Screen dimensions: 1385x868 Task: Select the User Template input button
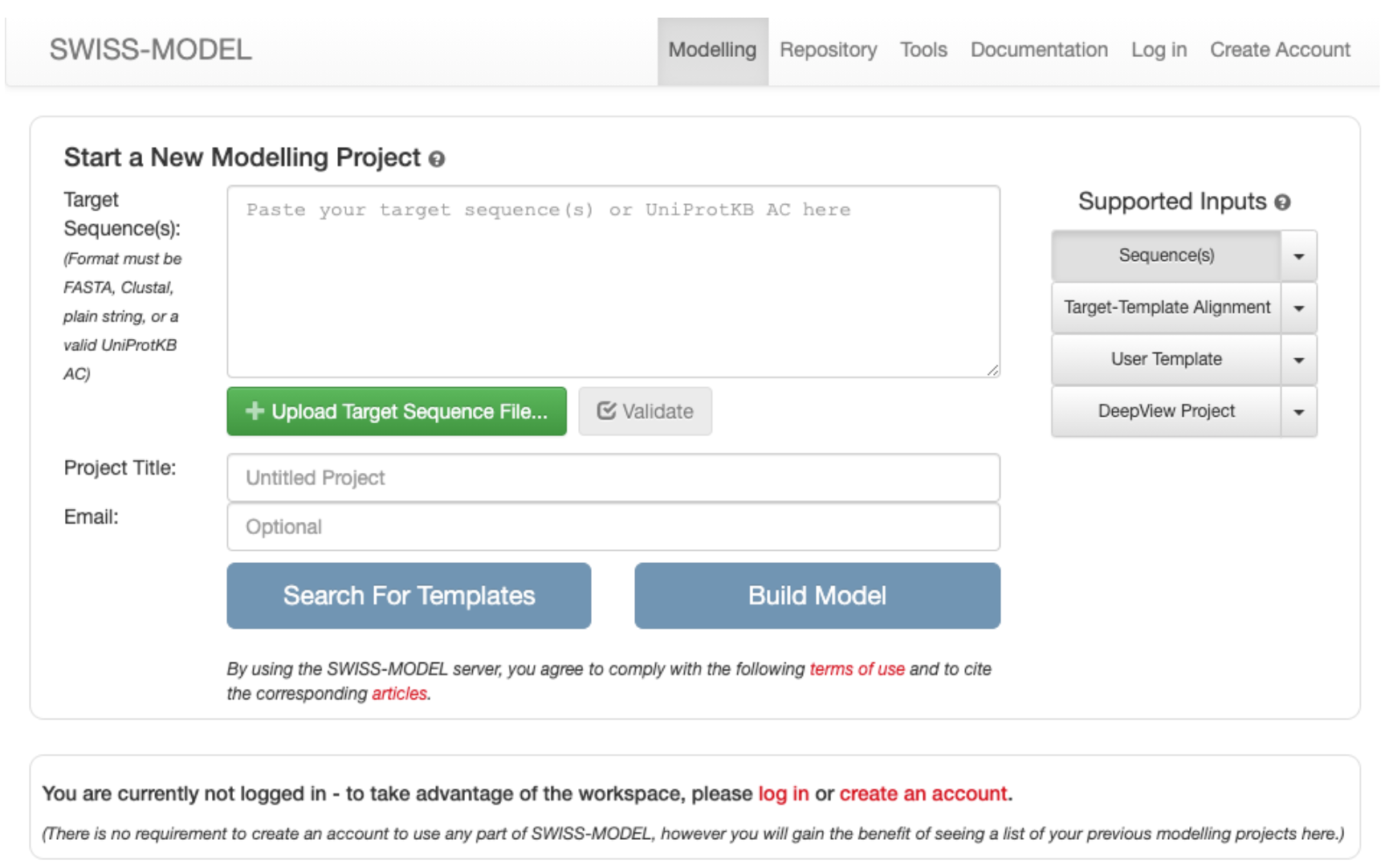1166,360
